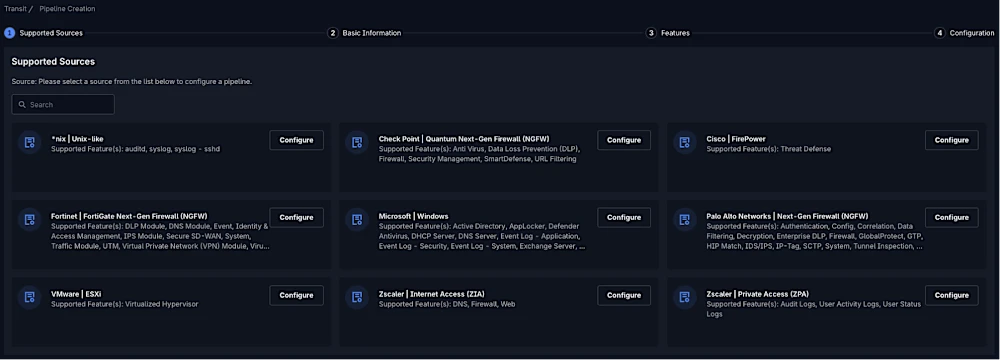Configure Fortinet FortiGate Next-Gen Firewall
Viewport: 1000px width, 360px height.
tap(297, 218)
